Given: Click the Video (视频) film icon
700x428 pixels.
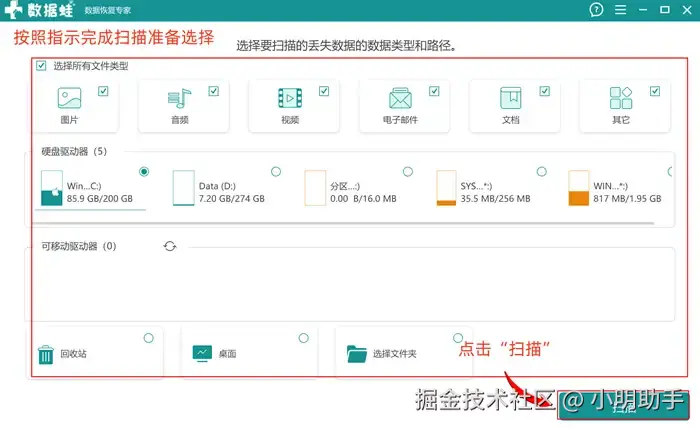Looking at the screenshot, I should [x=290, y=98].
